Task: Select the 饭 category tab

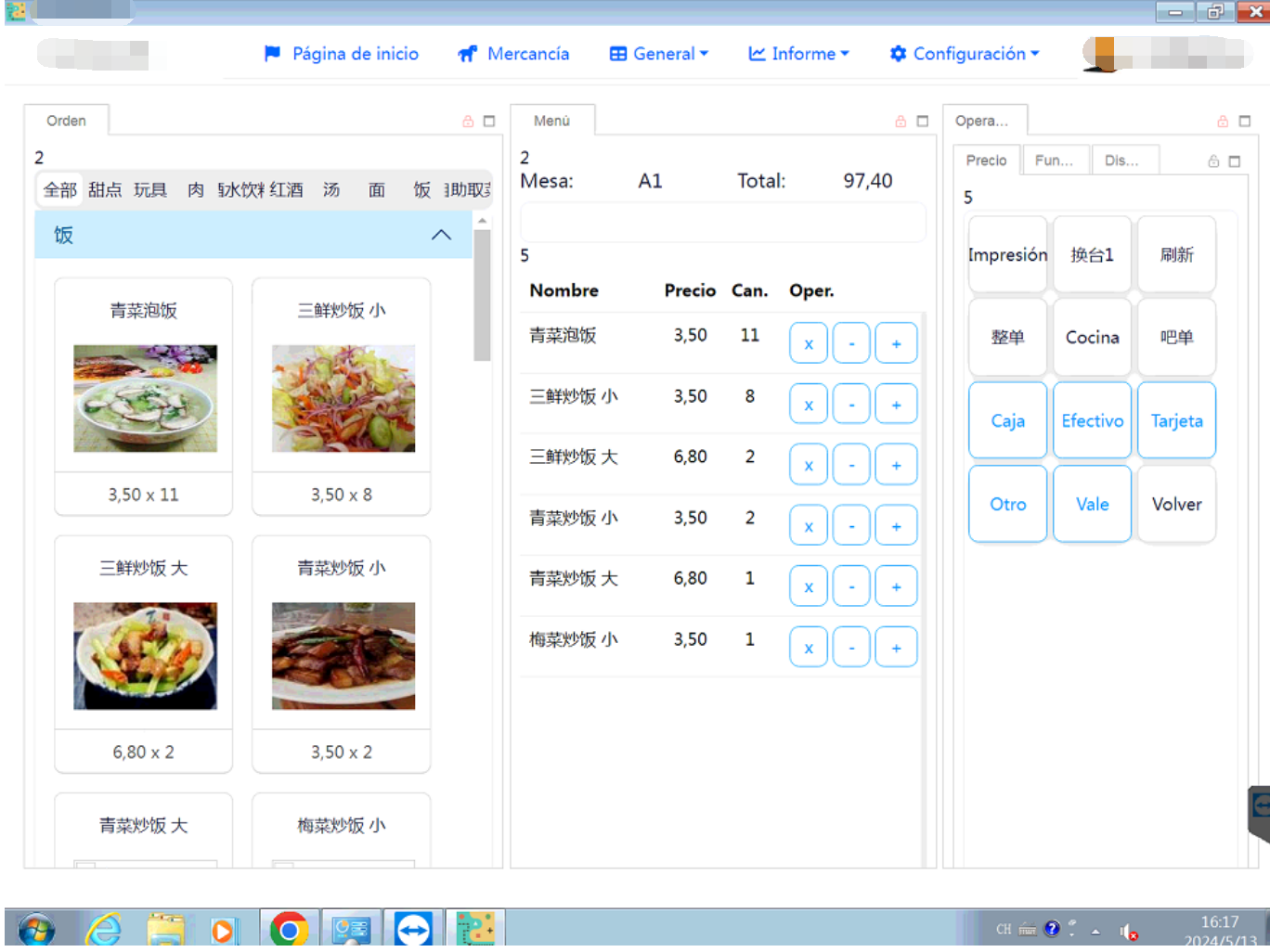Action: pos(422,190)
